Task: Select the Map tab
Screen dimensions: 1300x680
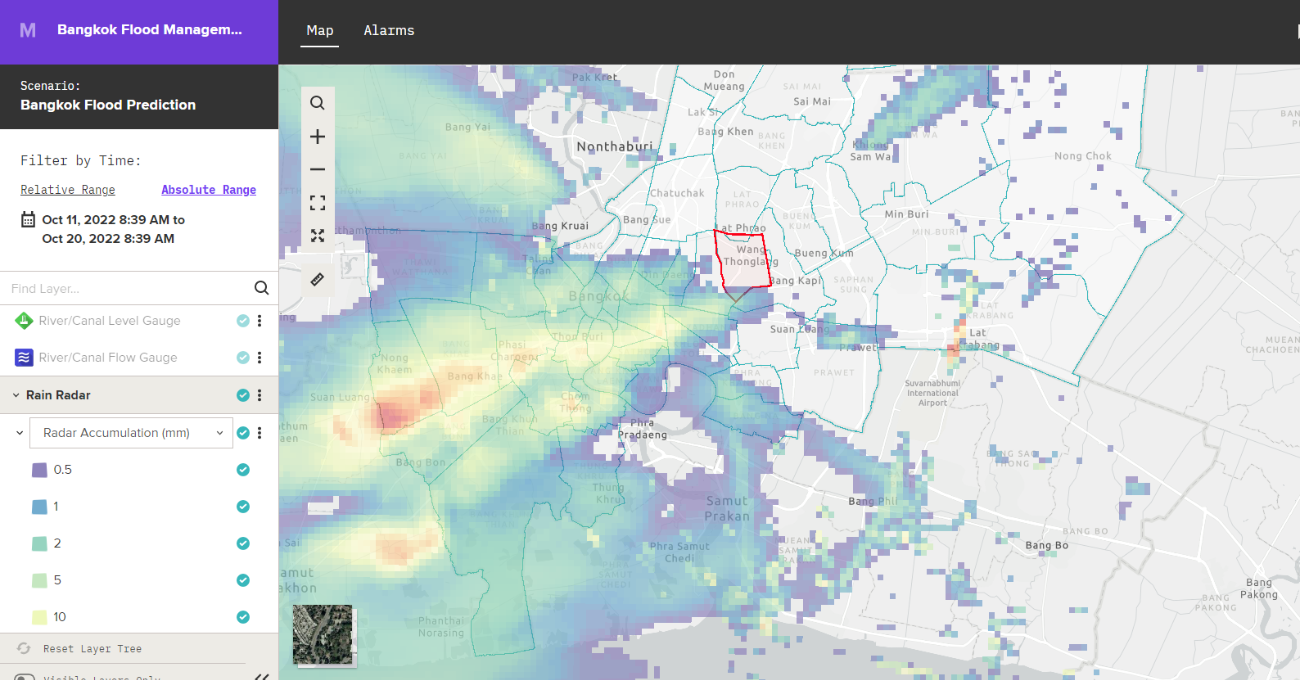Action: [x=320, y=31]
